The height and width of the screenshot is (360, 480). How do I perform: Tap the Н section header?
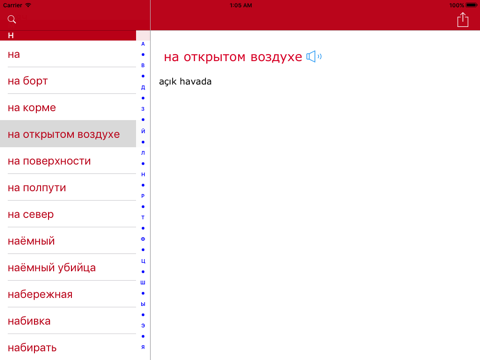point(68,35)
